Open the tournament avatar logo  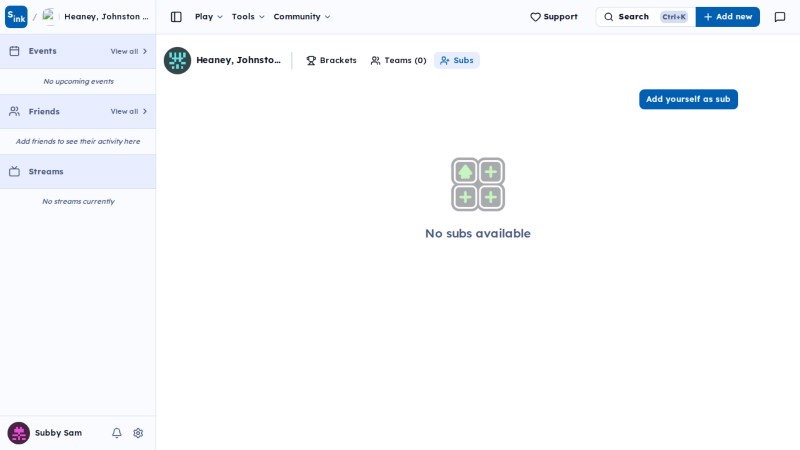(x=177, y=60)
